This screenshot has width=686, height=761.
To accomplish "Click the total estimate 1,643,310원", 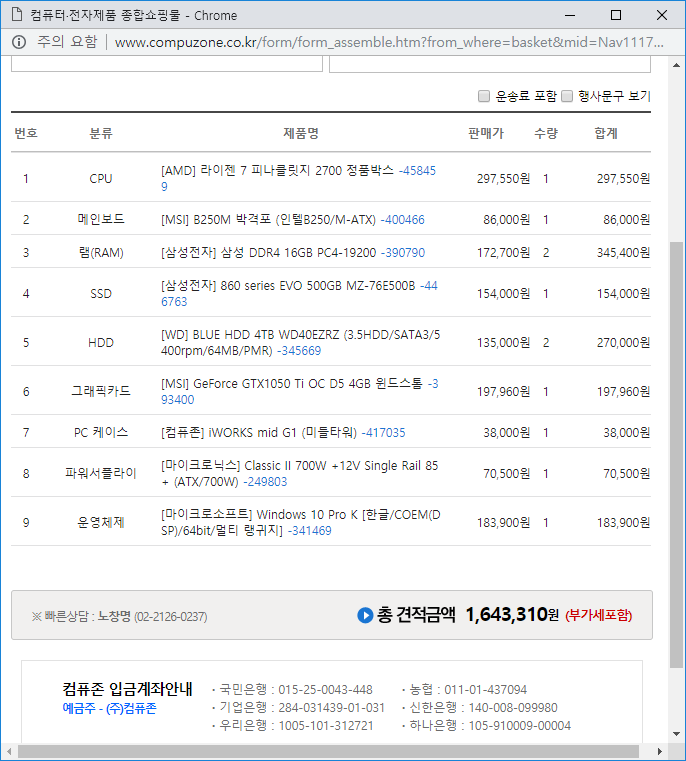I will click(512, 615).
